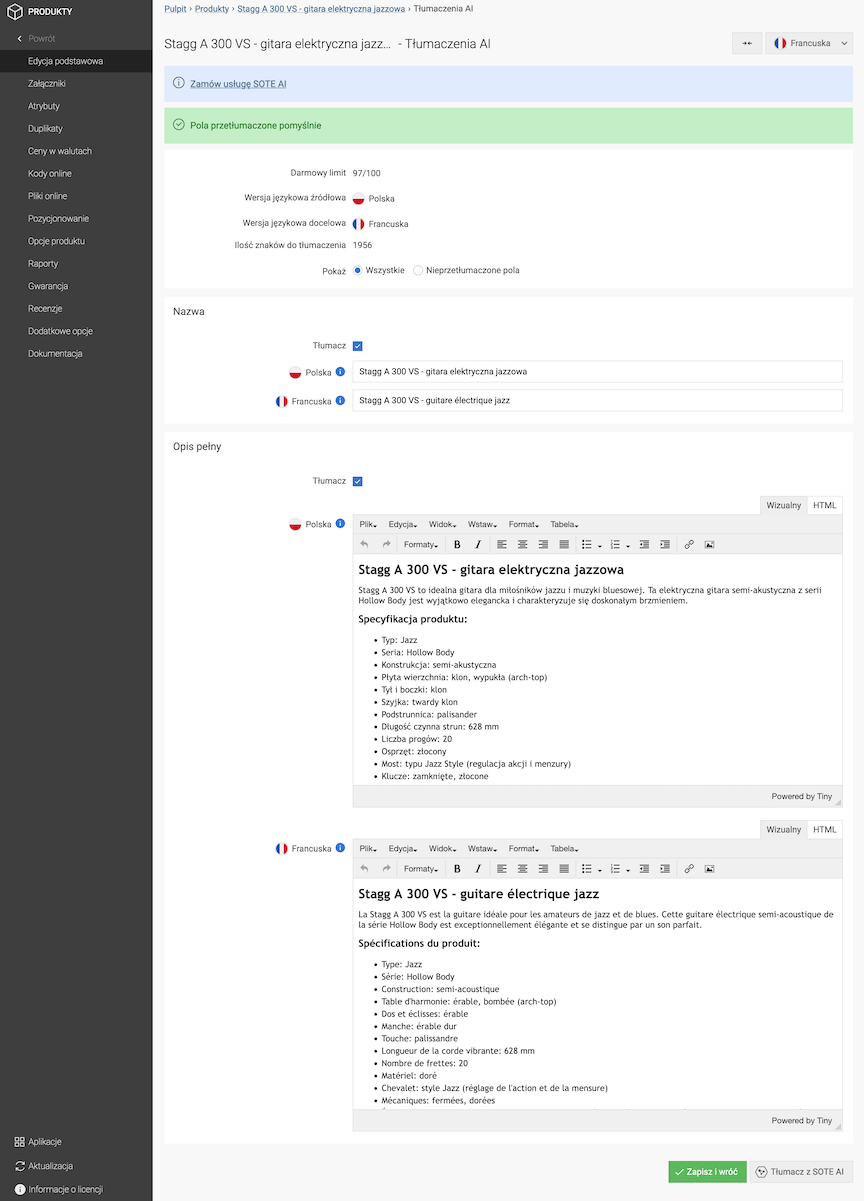Viewport: 864px width, 1201px height.
Task: Insert link icon in Polska editor
Action: [x=689, y=545]
